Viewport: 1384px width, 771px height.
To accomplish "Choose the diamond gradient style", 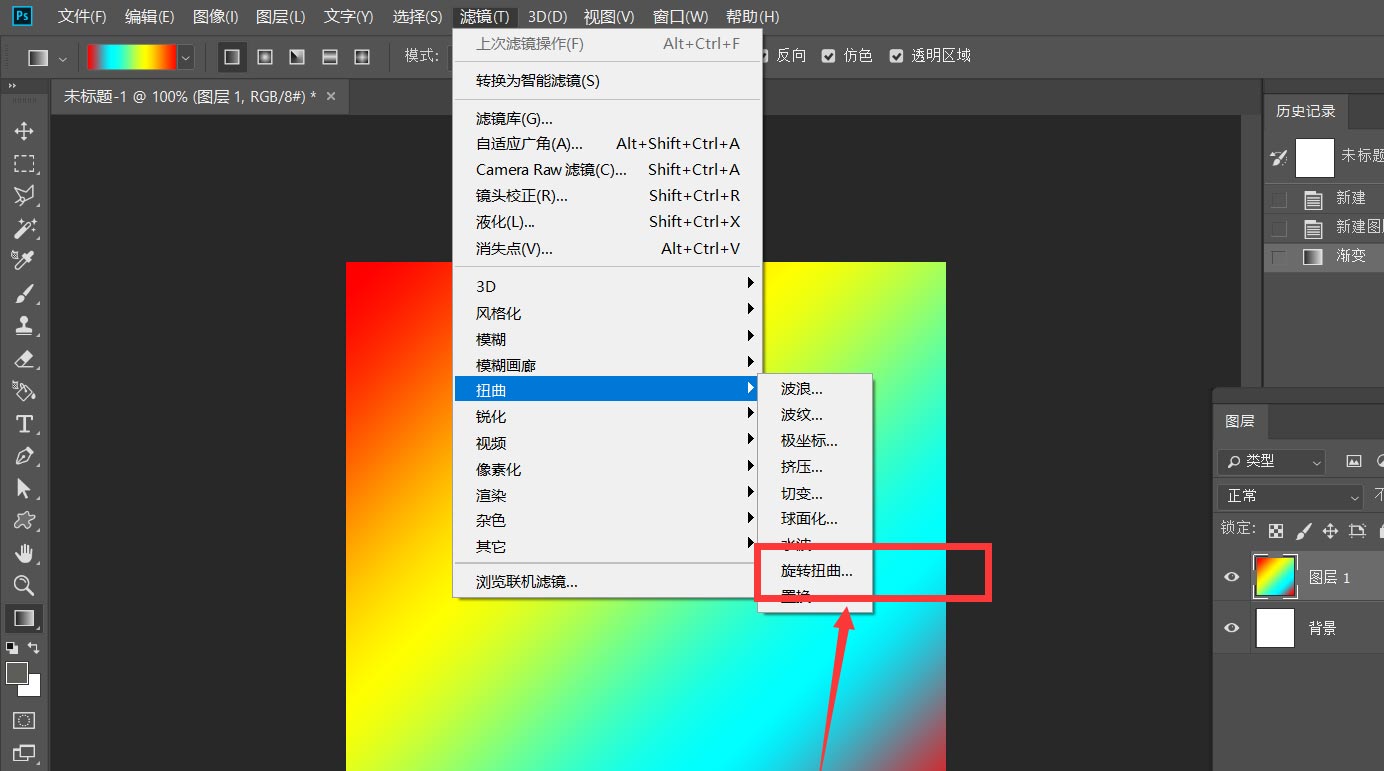I will pyautogui.click(x=362, y=57).
